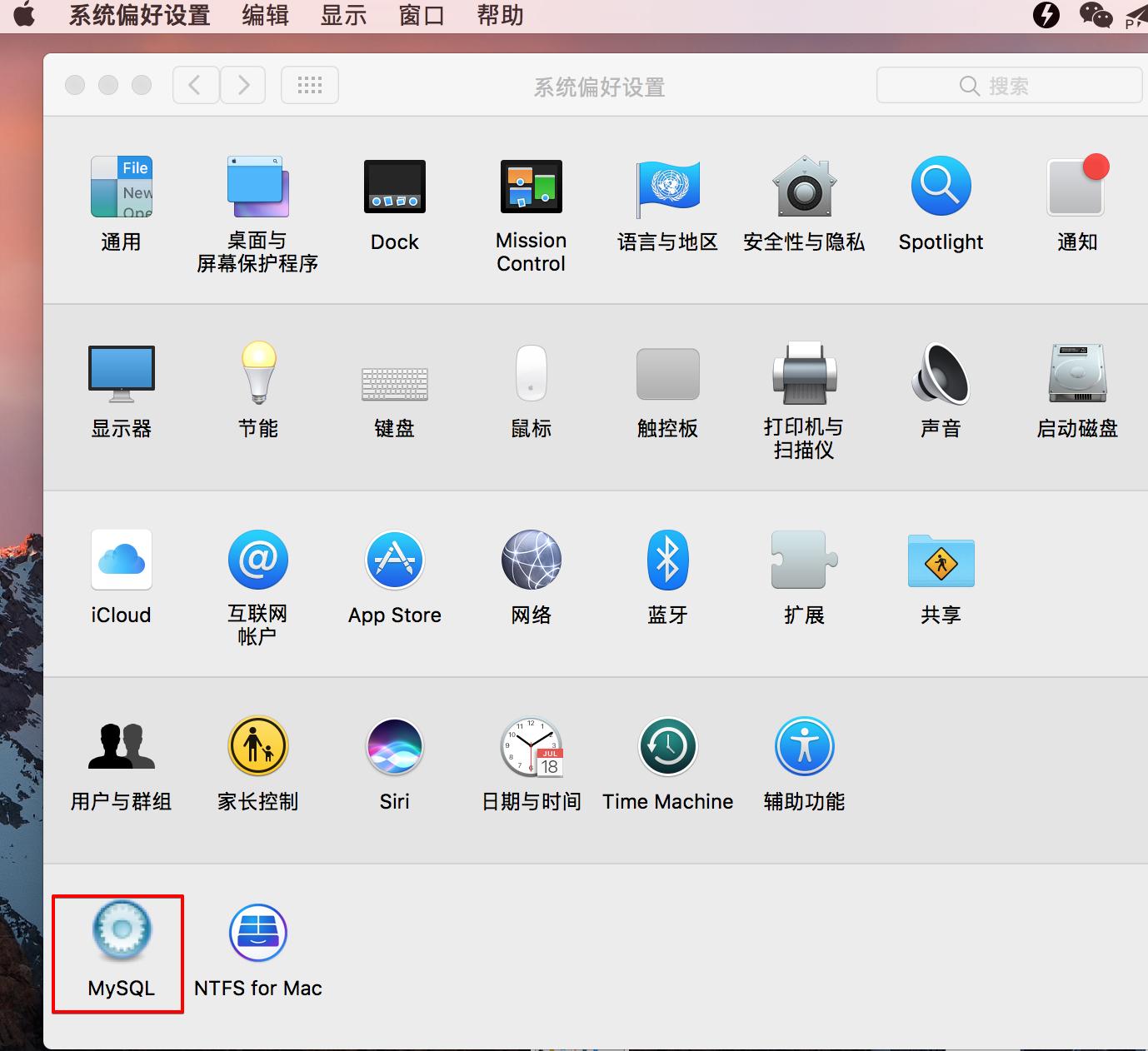Image resolution: width=1148 pixels, height=1051 pixels.
Task: Open the 编辑 menu
Action: click(x=265, y=15)
